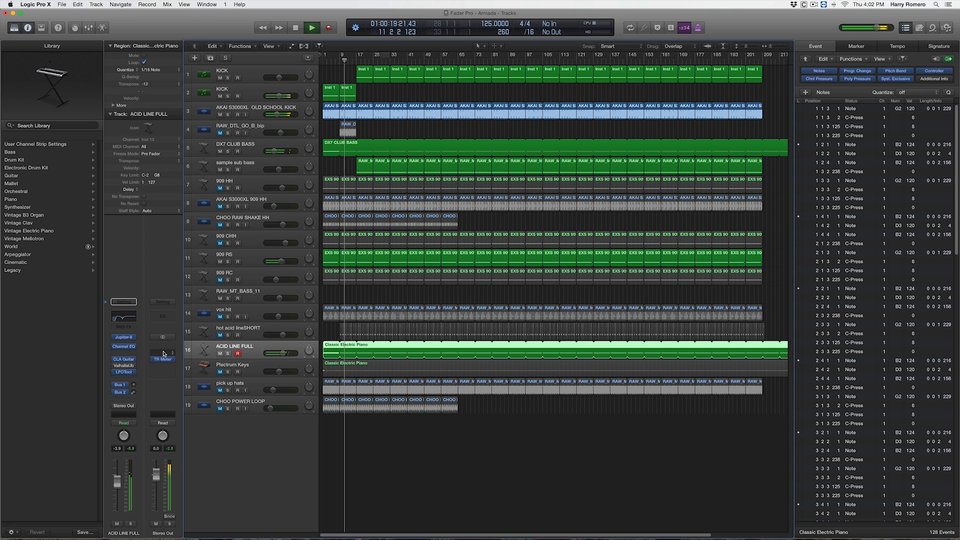
Task: Switch to the Tempo tab
Action: pyautogui.click(x=897, y=46)
